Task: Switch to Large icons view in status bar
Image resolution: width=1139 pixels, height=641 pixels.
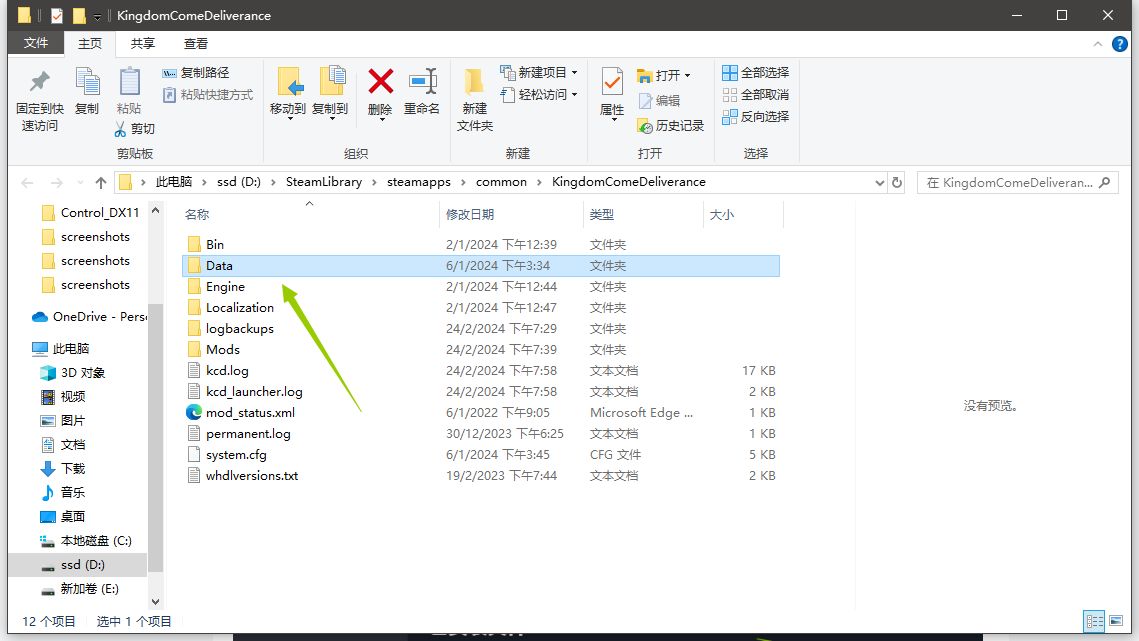Action: coord(1116,621)
